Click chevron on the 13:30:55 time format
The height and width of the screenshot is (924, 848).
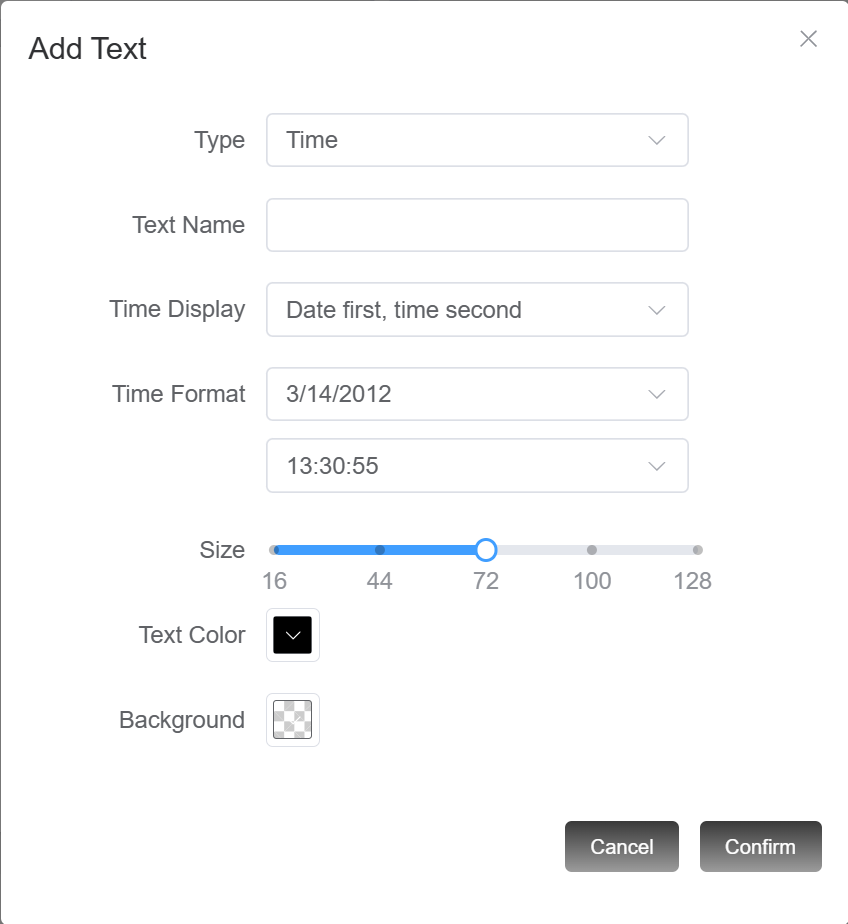coord(657,466)
